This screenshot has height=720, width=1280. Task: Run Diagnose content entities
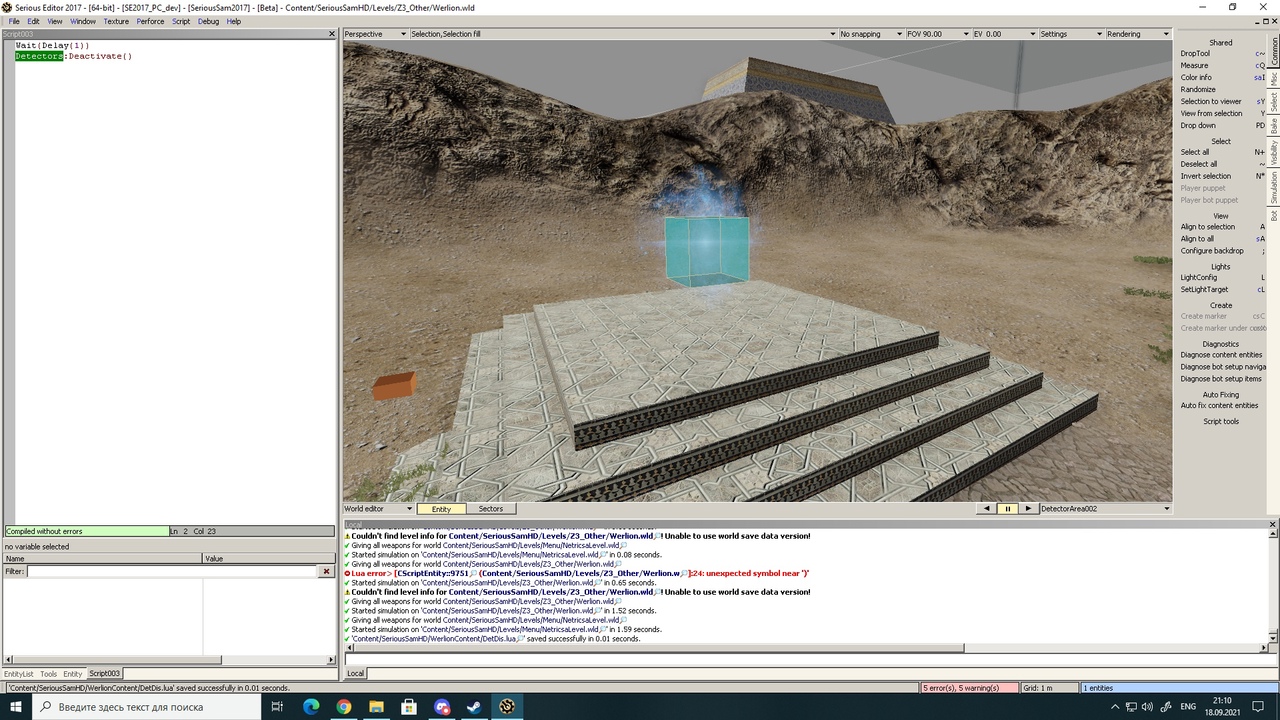click(1222, 355)
